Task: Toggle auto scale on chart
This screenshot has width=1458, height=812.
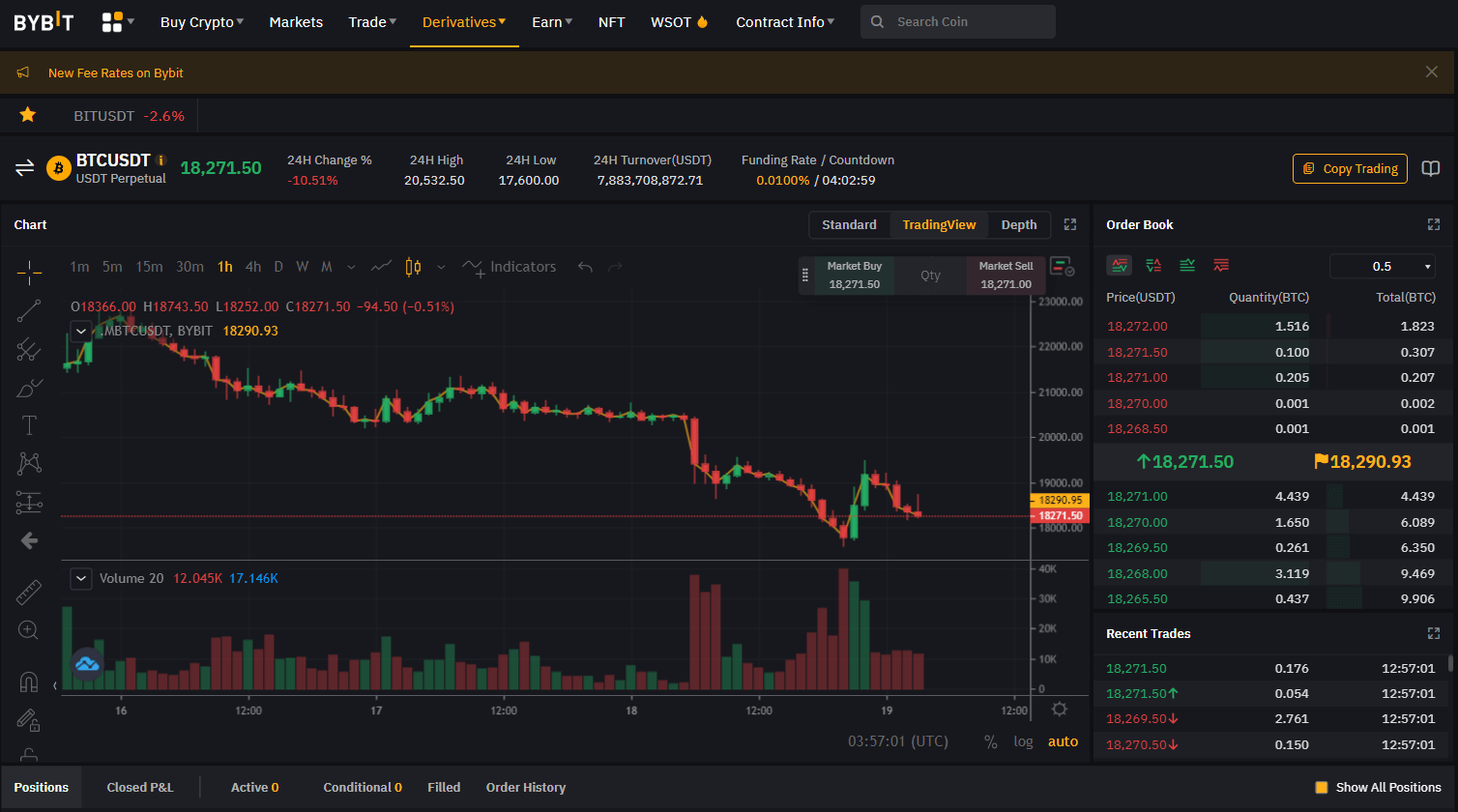Action: (x=1063, y=741)
